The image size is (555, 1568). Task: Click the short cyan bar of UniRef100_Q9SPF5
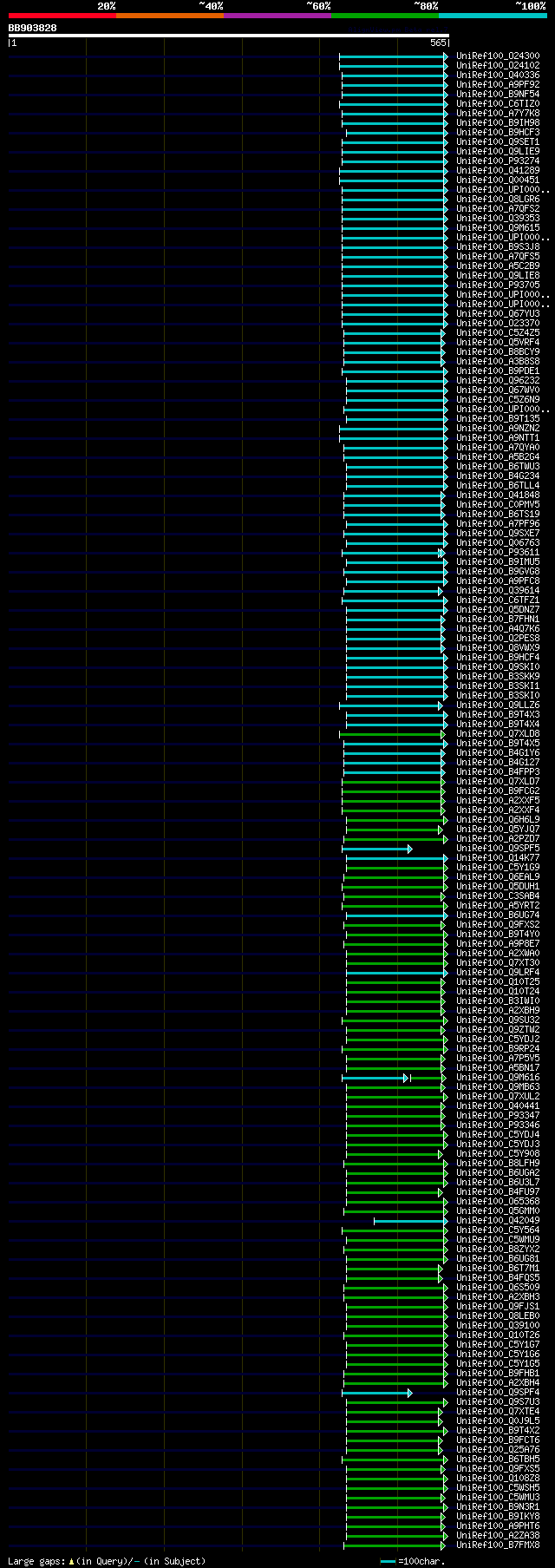(376, 849)
